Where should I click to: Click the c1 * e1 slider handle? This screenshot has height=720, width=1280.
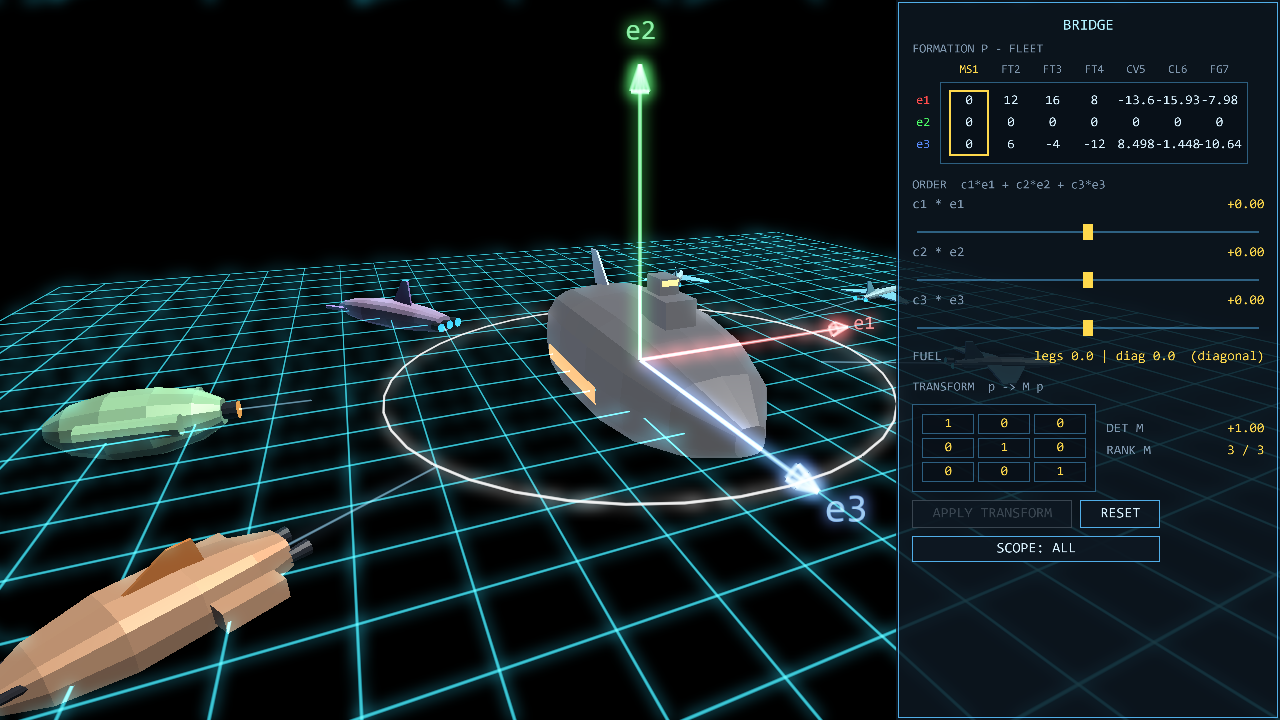[1088, 232]
